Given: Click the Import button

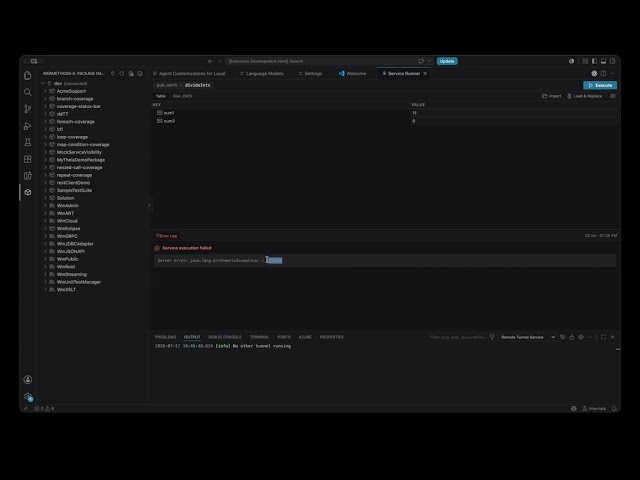Looking at the screenshot, I should point(551,96).
